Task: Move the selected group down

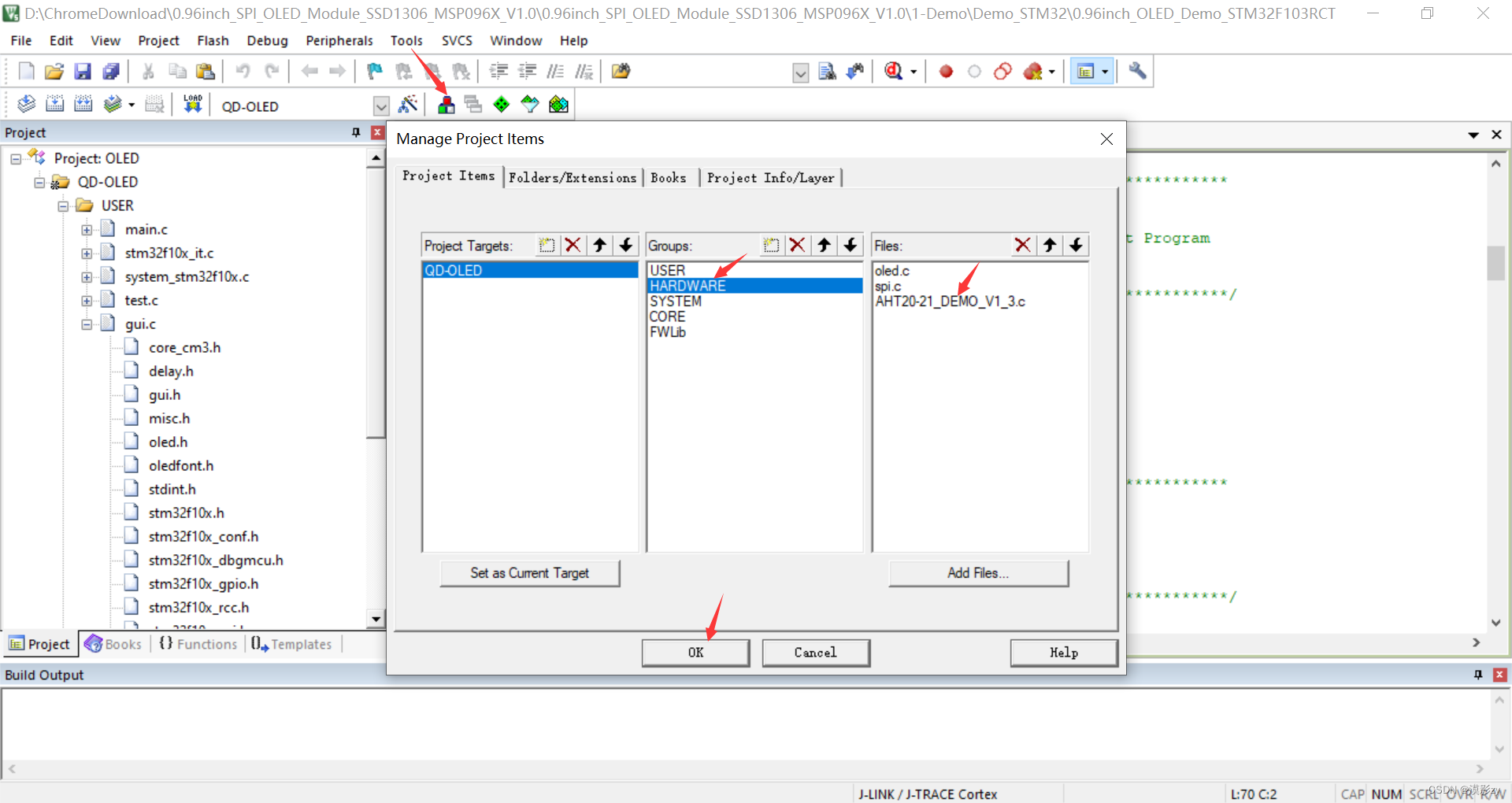Action: (850, 245)
